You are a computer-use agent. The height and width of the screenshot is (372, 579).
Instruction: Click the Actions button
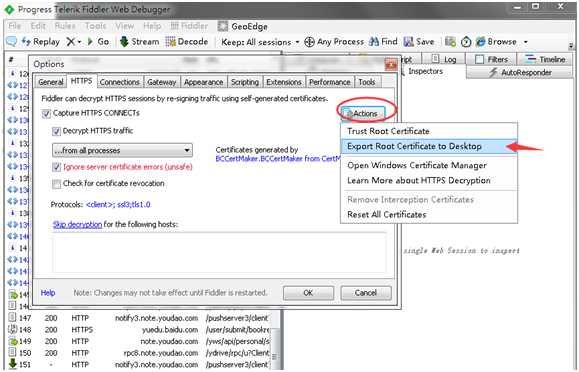[x=363, y=113]
